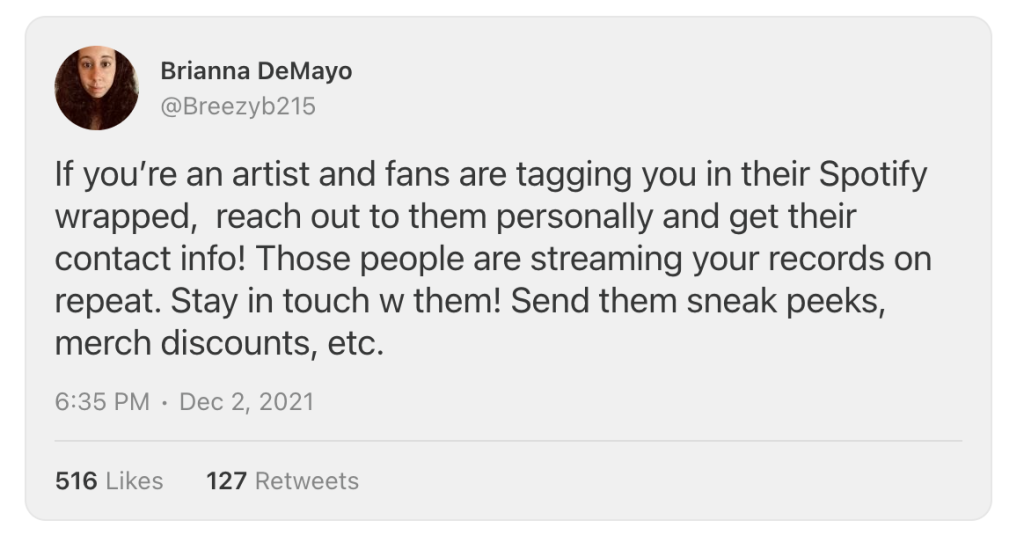Click the @Breezyb215 handle

pos(237,104)
